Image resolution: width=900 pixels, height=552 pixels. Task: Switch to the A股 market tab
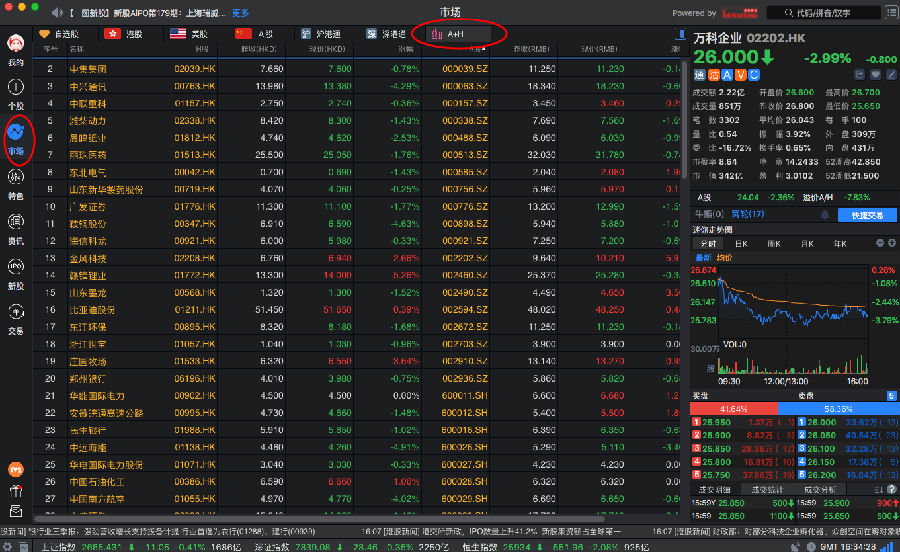click(x=254, y=34)
